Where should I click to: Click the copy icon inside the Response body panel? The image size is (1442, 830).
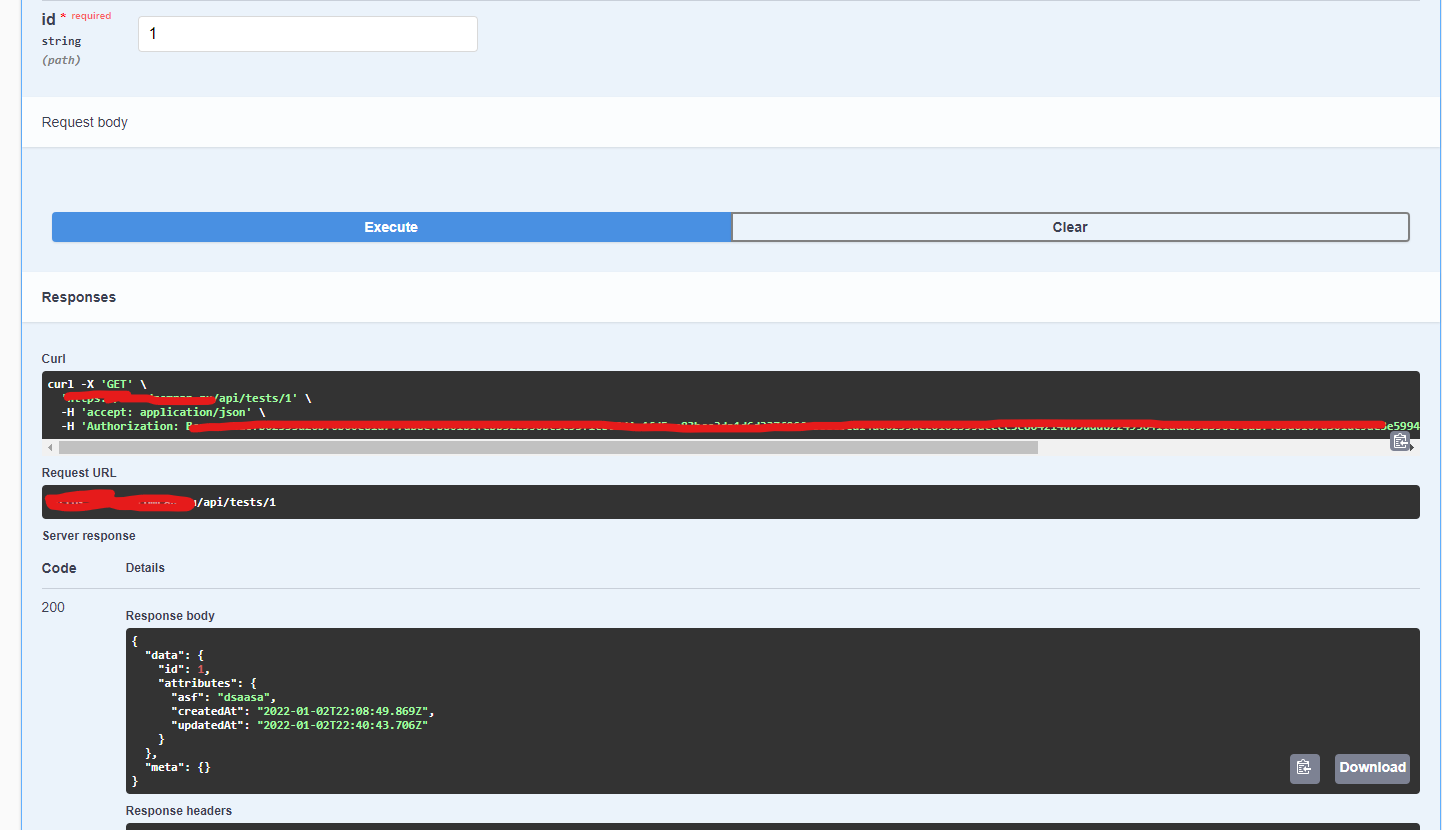click(x=1304, y=768)
